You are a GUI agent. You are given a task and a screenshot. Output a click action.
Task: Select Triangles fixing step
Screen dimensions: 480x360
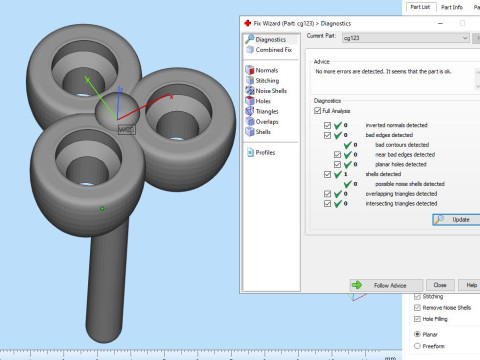[262, 111]
